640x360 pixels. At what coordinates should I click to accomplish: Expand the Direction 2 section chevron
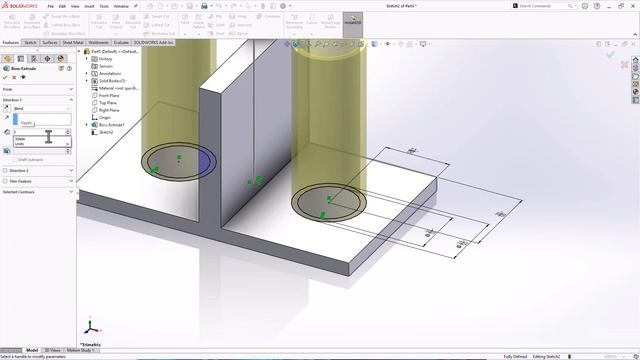click(x=71, y=170)
